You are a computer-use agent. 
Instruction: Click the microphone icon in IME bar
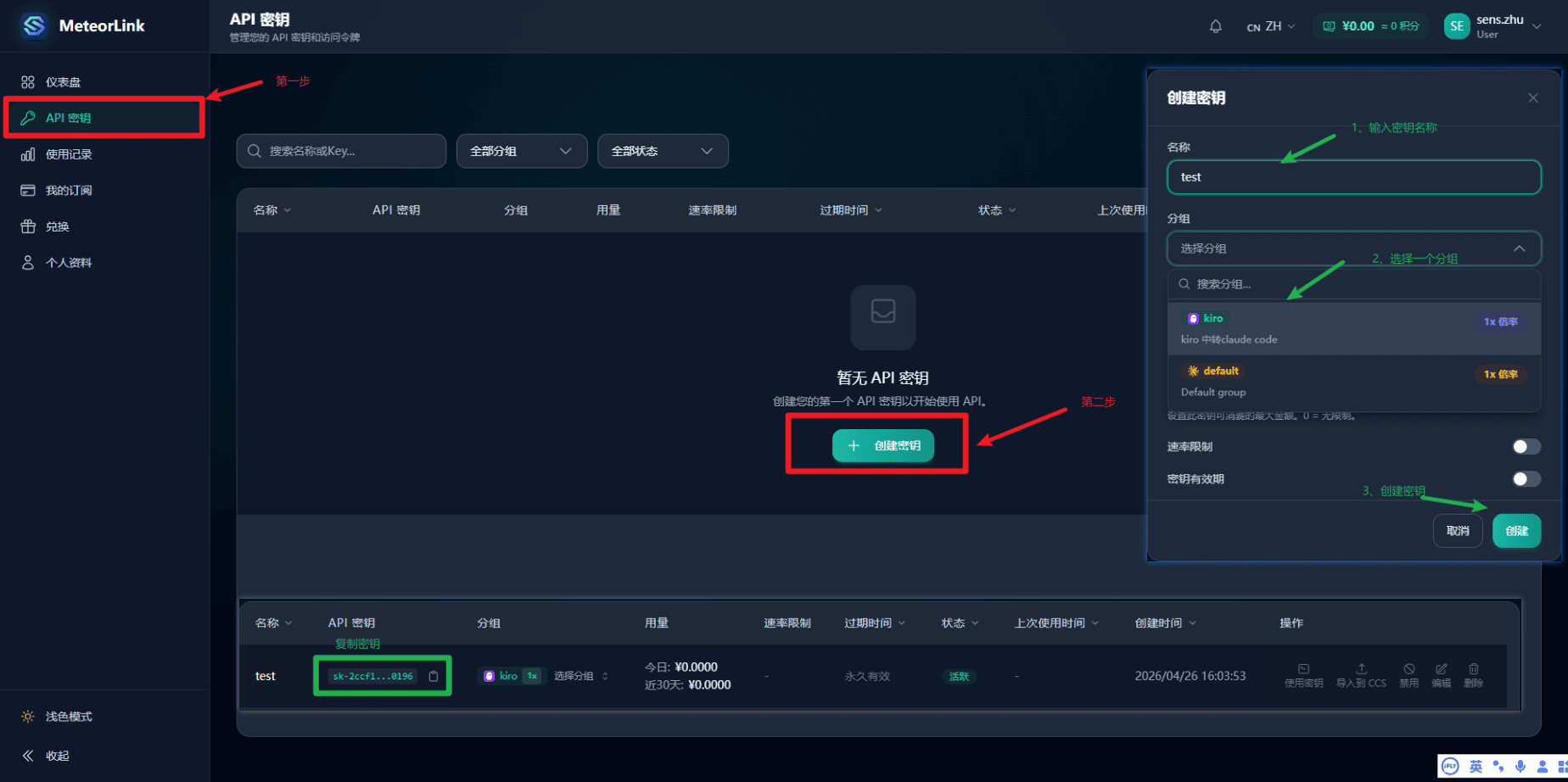pyautogui.click(x=1520, y=767)
